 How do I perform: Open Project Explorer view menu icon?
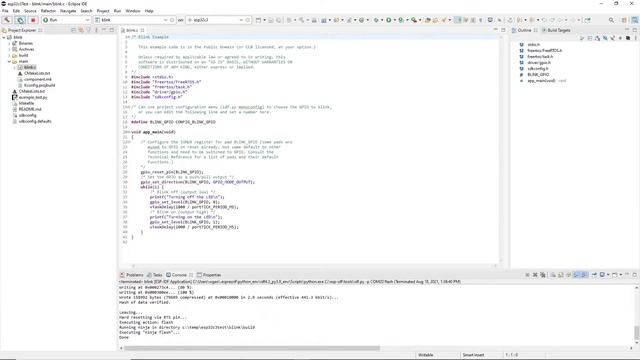(96, 30)
